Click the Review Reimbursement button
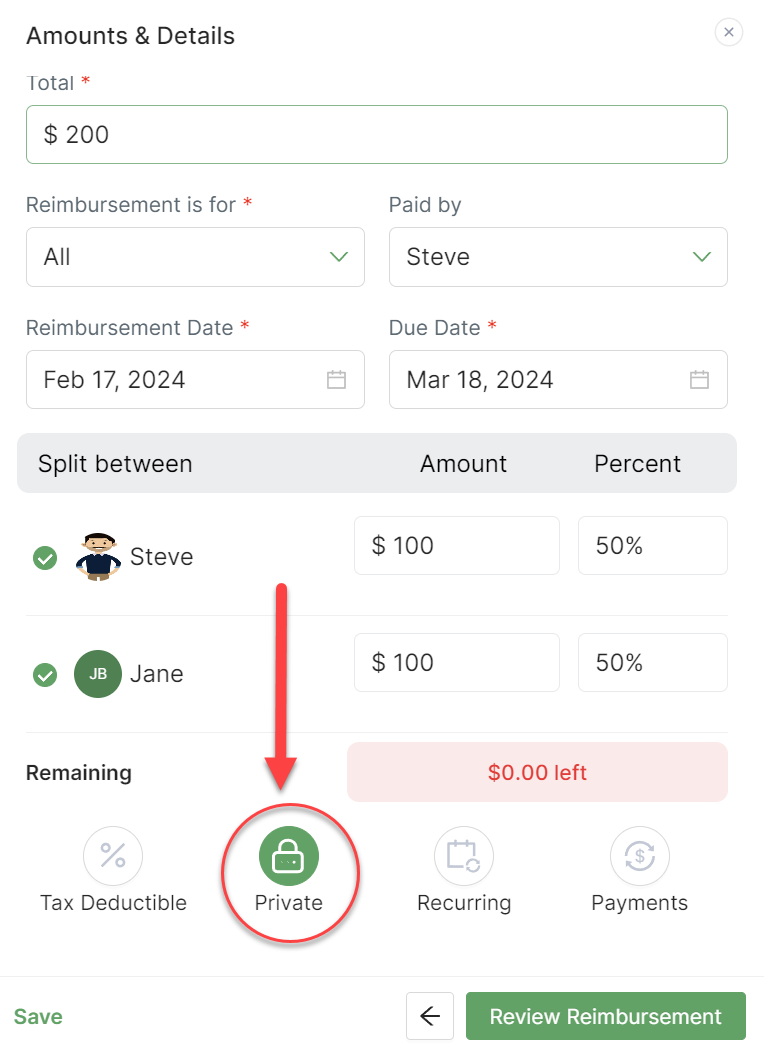The height and width of the screenshot is (1046, 764). [x=606, y=1016]
